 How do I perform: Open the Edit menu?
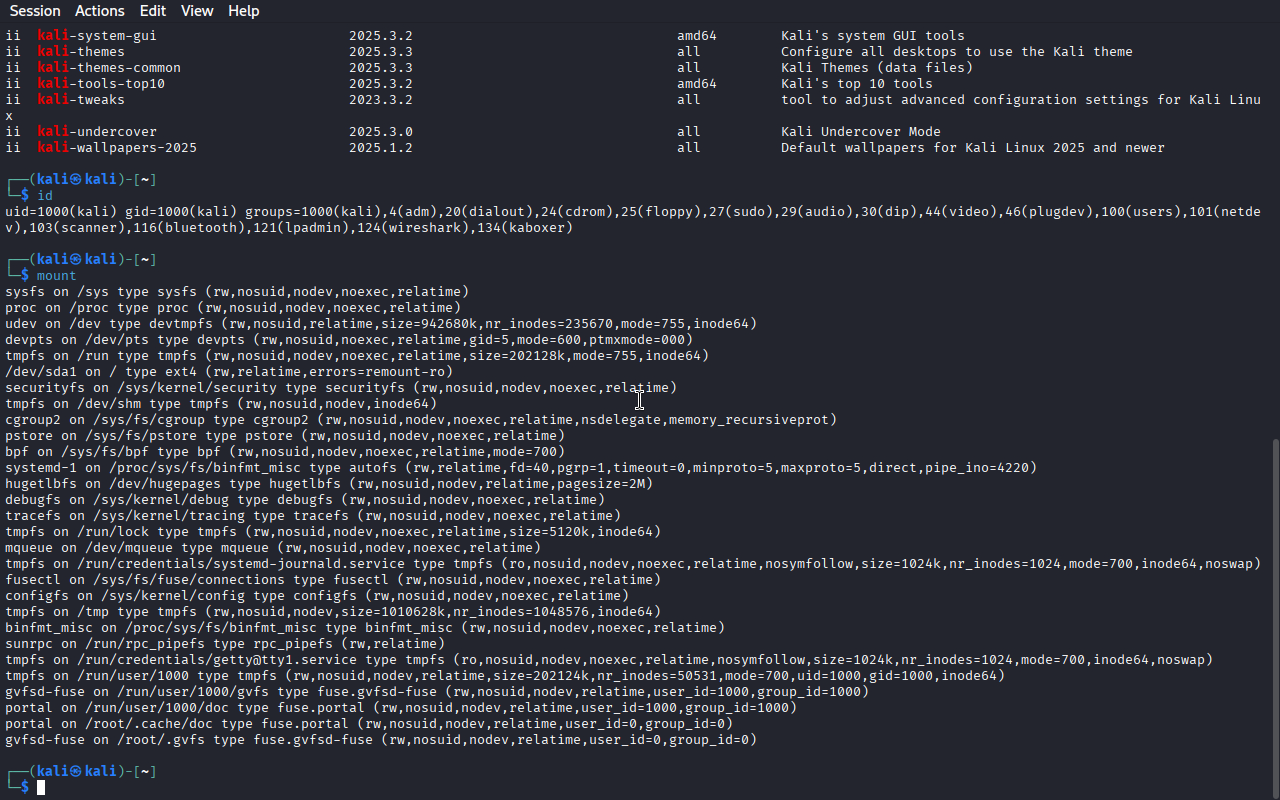[153, 11]
